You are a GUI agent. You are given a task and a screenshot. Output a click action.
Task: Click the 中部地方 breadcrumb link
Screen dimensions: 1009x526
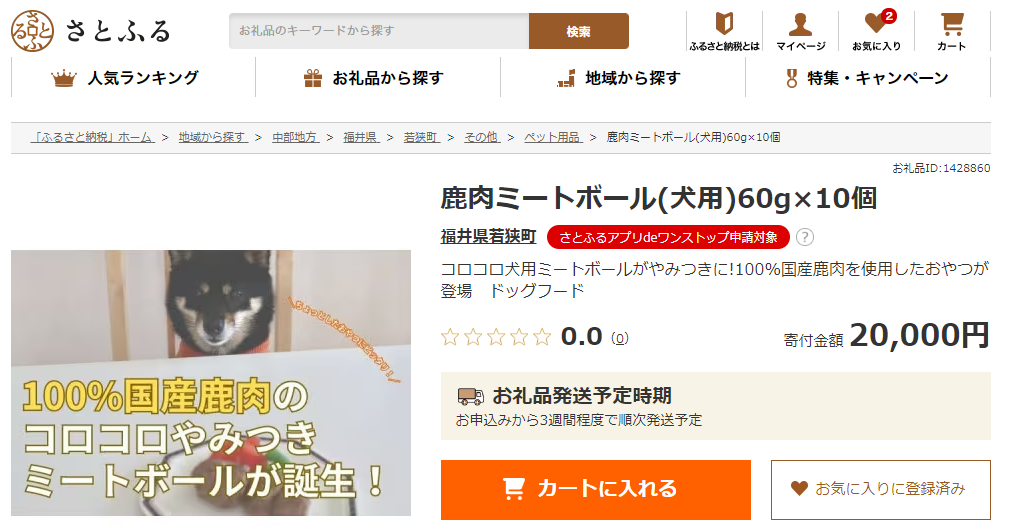pos(295,137)
